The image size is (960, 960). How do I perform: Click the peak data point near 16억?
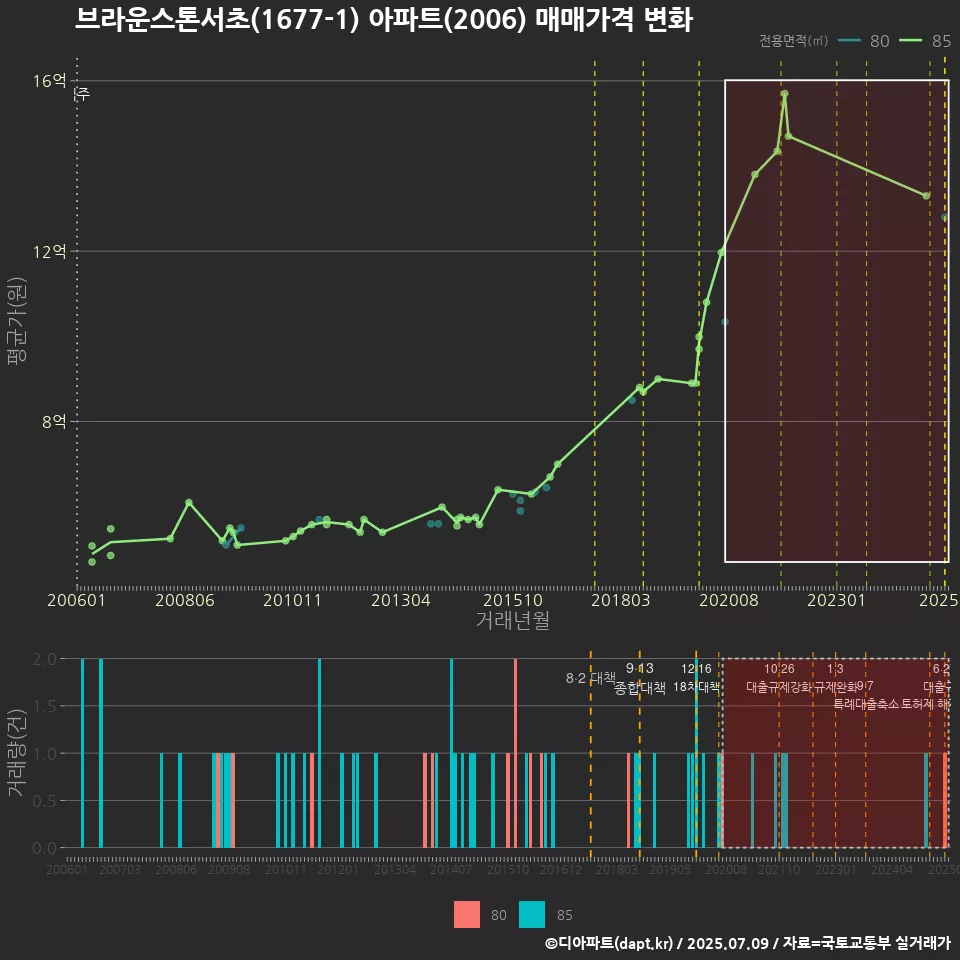(x=784, y=94)
